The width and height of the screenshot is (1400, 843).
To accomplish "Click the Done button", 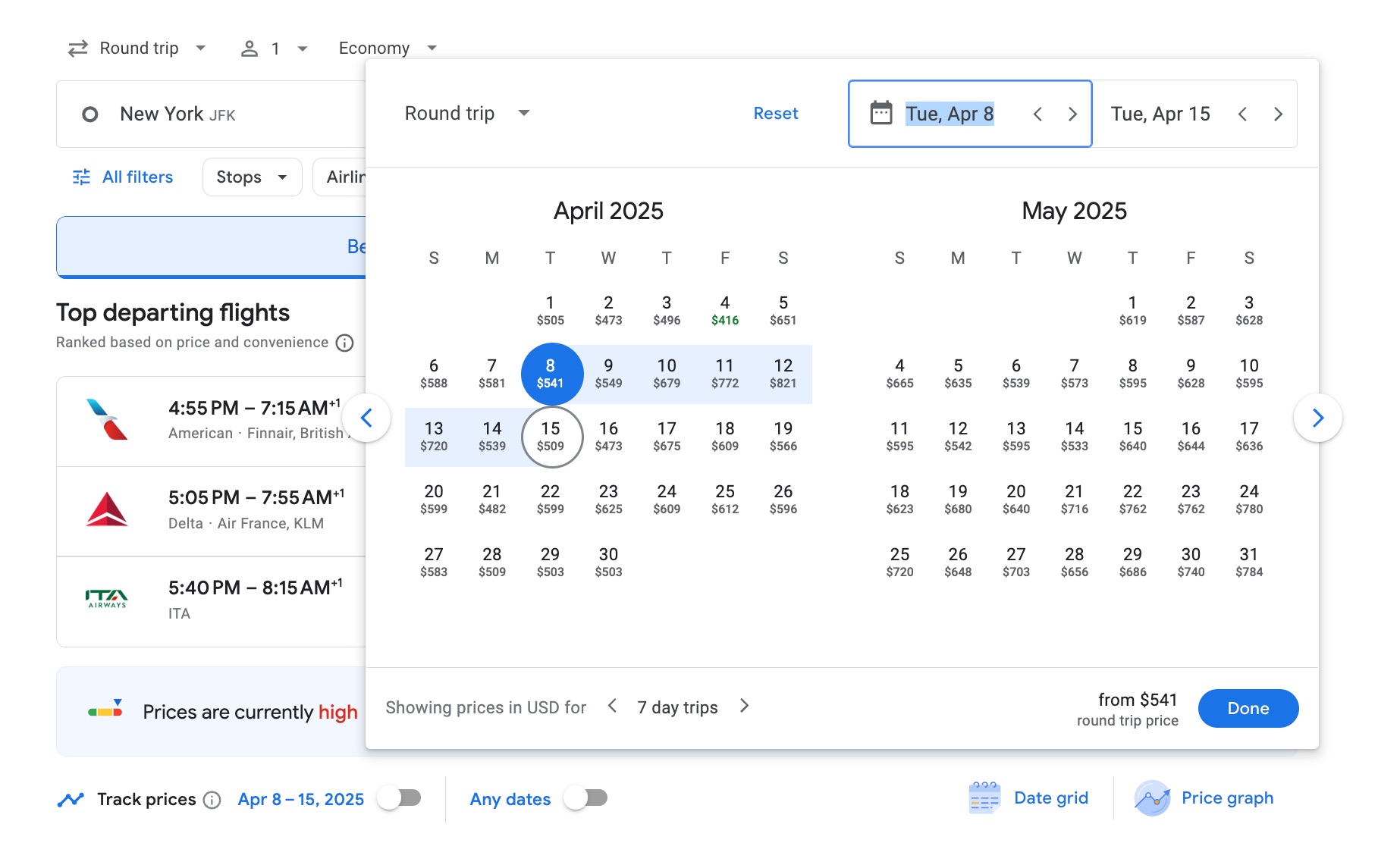I will [1248, 708].
